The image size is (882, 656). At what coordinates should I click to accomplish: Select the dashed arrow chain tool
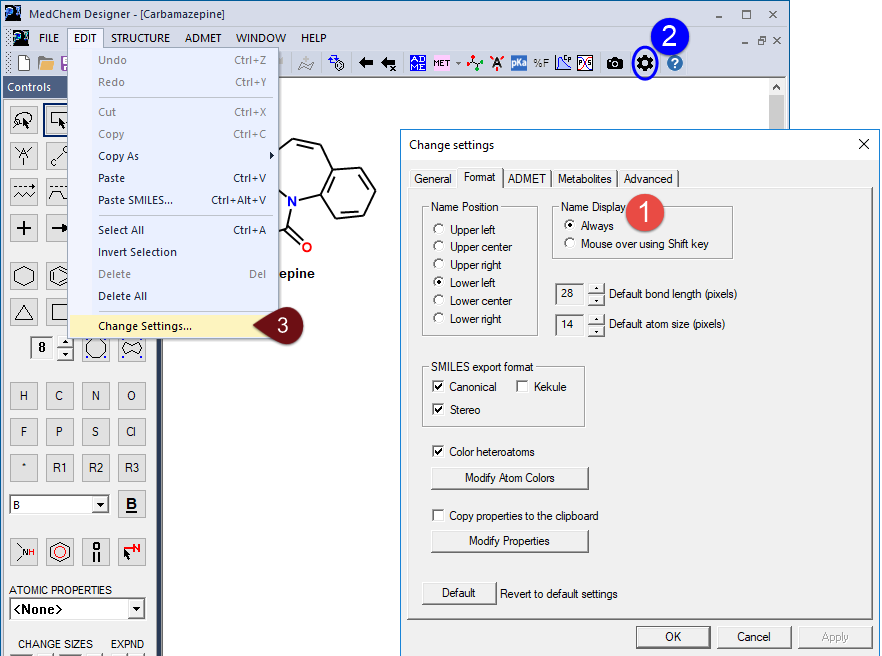pyautogui.click(x=24, y=192)
